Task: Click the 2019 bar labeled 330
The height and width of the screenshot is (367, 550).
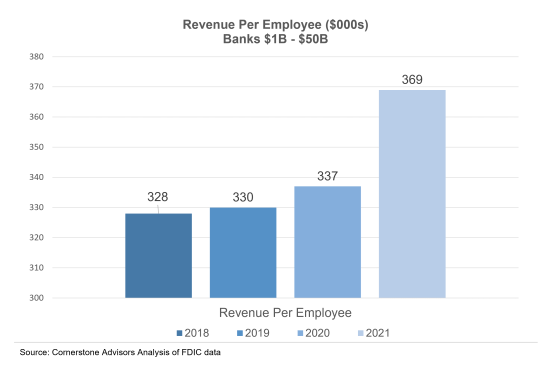Action: [243, 253]
